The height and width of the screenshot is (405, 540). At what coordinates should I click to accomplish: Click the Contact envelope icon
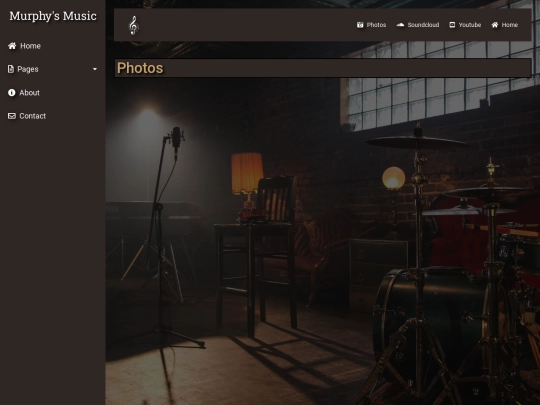click(x=12, y=116)
